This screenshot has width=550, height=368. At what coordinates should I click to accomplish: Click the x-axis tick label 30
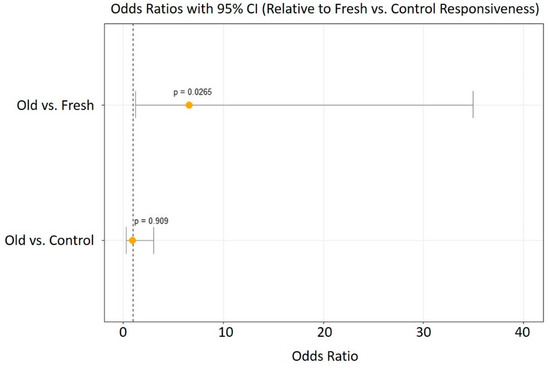click(424, 332)
